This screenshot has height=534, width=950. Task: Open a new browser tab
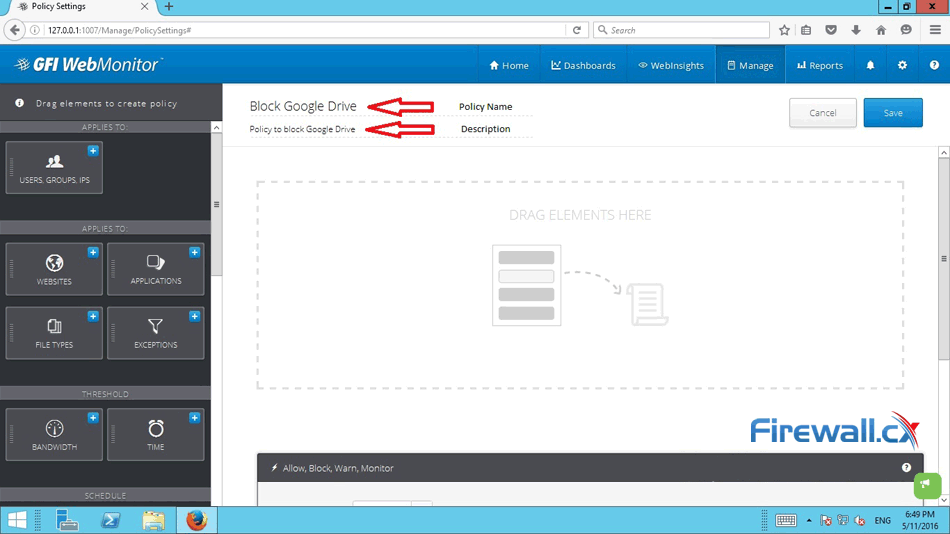[x=169, y=7]
